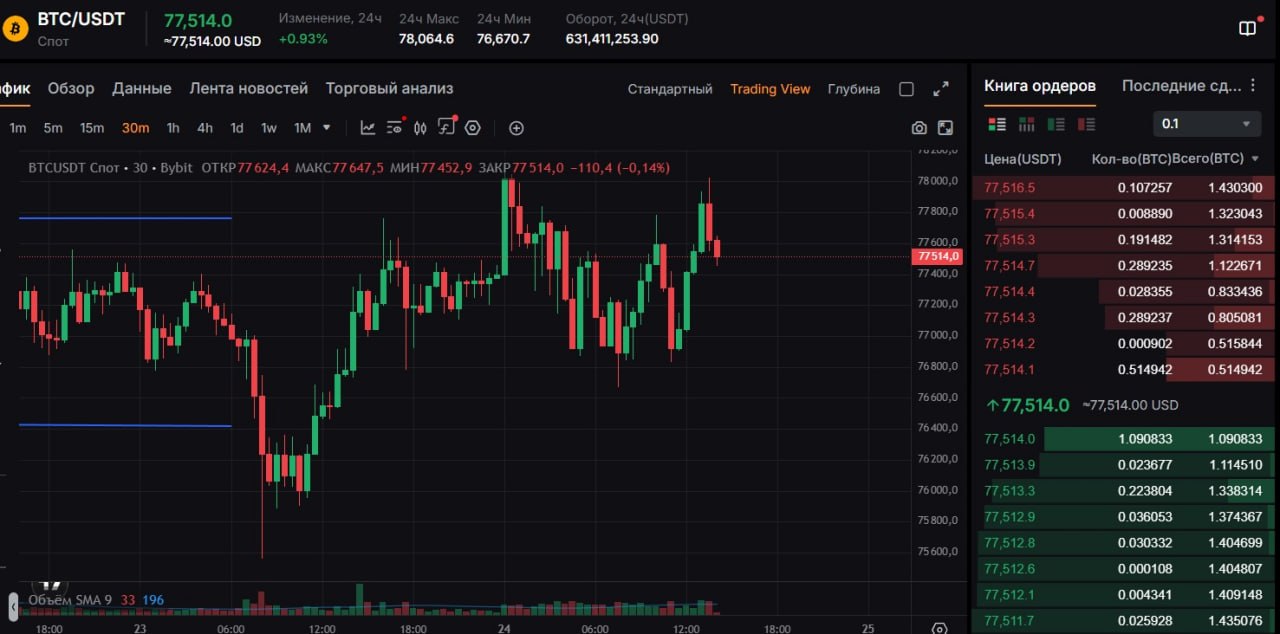Open chart settings hexagon icon

pyautogui.click(x=473, y=128)
